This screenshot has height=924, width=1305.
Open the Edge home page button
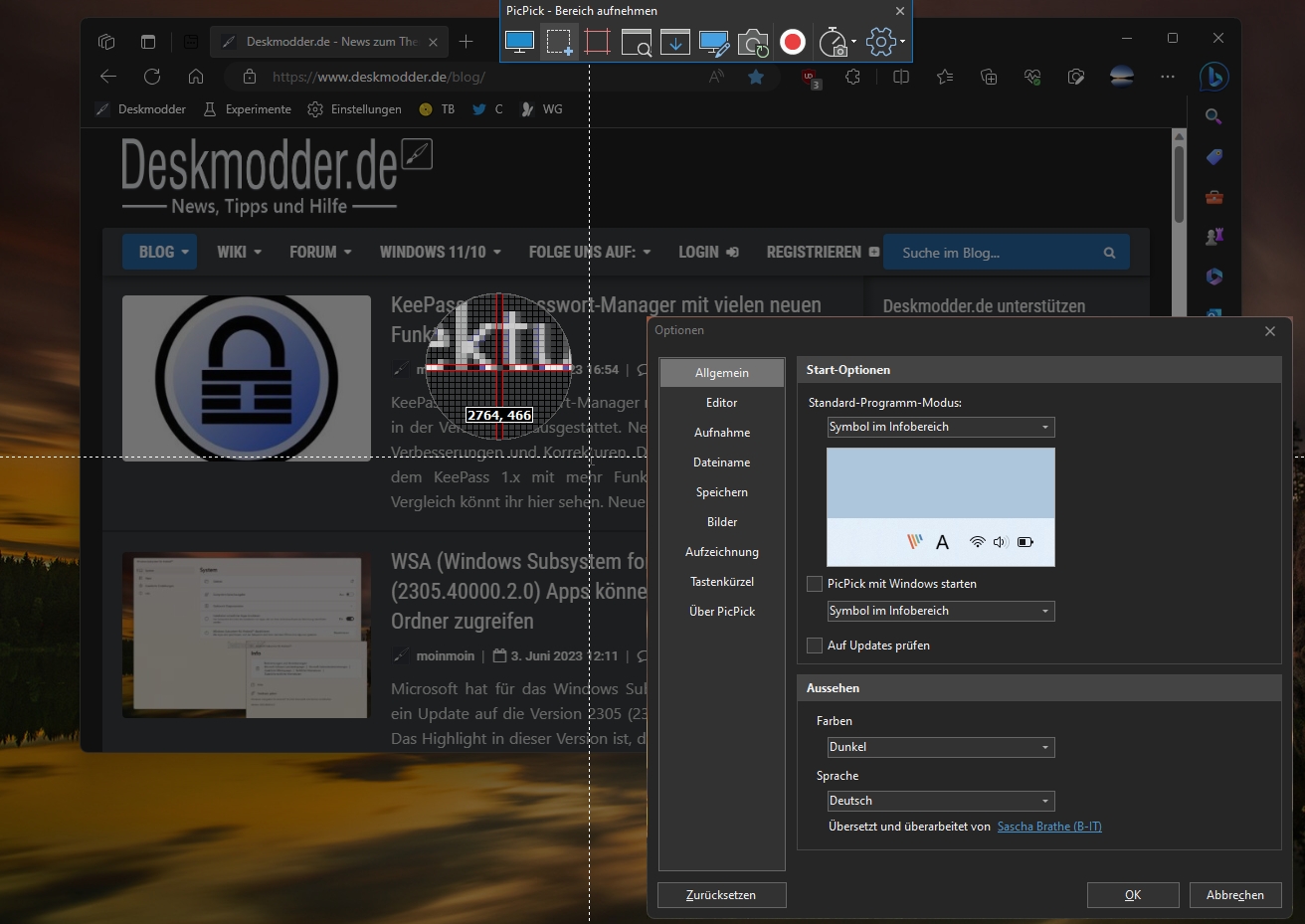point(196,77)
